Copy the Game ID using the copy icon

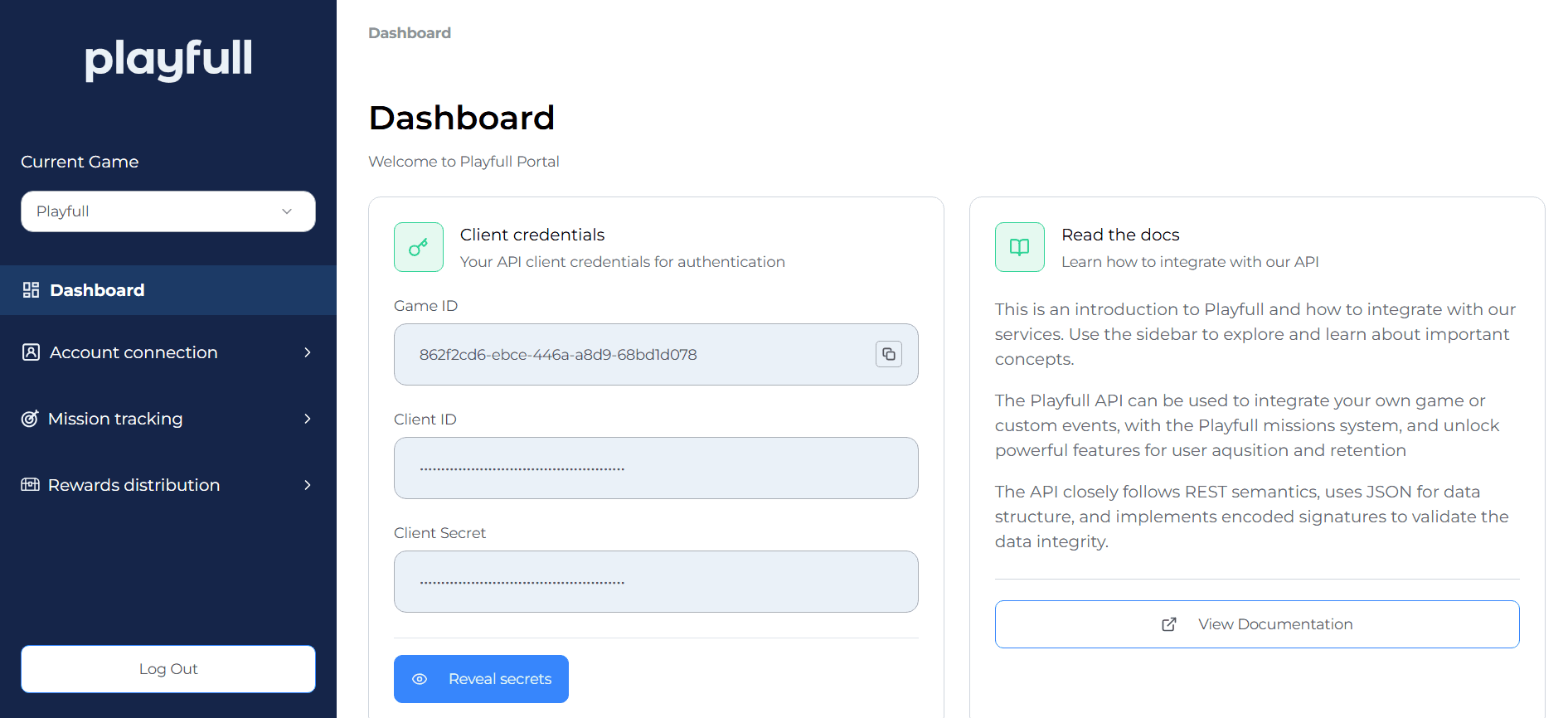coord(888,354)
